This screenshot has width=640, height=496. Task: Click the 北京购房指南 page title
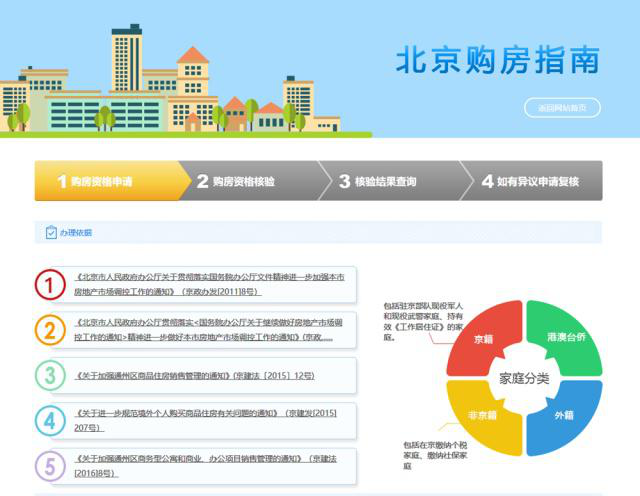498,60
